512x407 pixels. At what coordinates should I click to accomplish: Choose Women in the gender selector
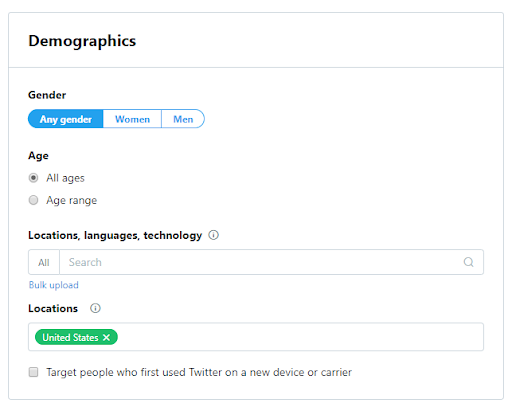click(x=132, y=119)
